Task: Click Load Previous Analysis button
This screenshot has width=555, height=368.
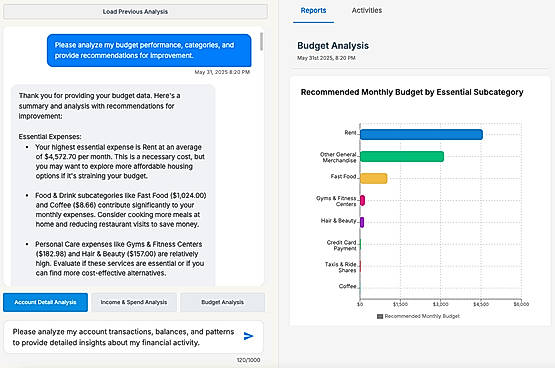Action: [135, 12]
